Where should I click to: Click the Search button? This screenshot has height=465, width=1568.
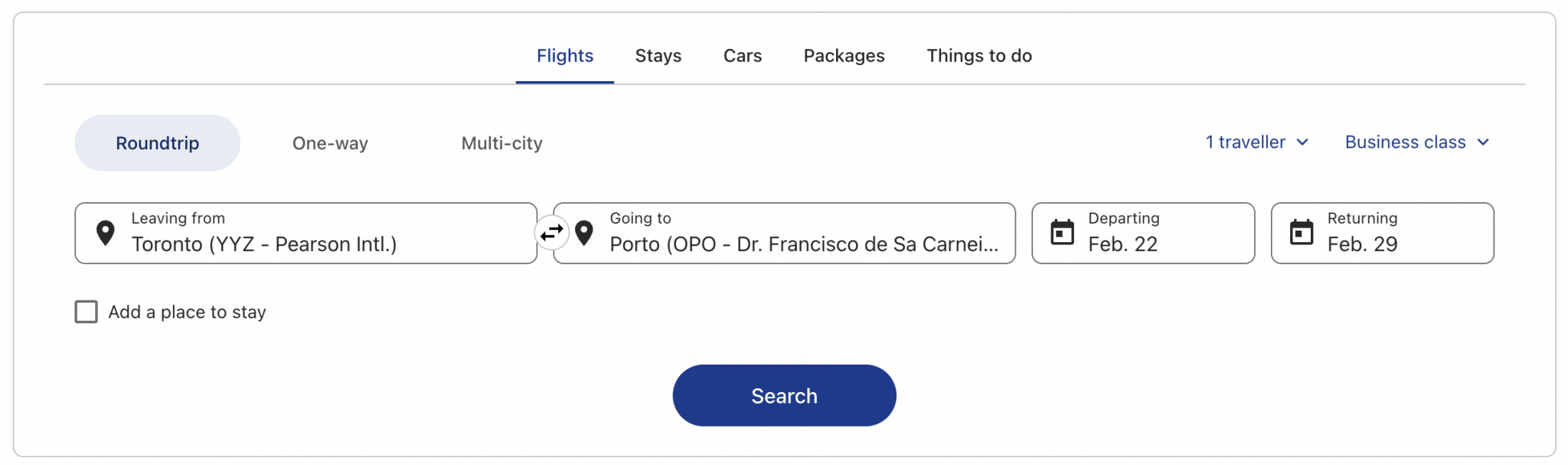pyautogui.click(x=783, y=395)
